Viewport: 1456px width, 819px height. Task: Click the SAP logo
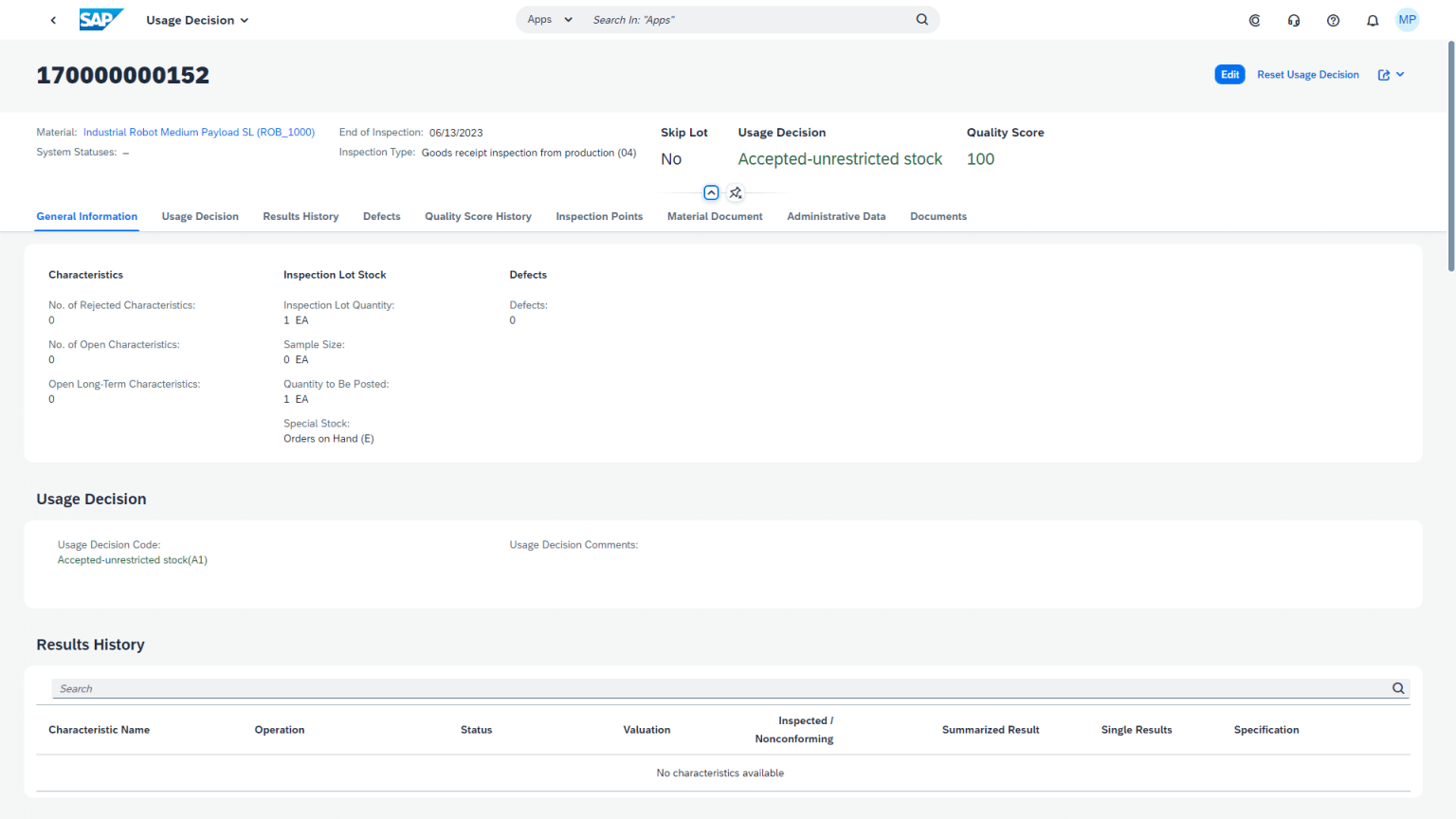(101, 19)
